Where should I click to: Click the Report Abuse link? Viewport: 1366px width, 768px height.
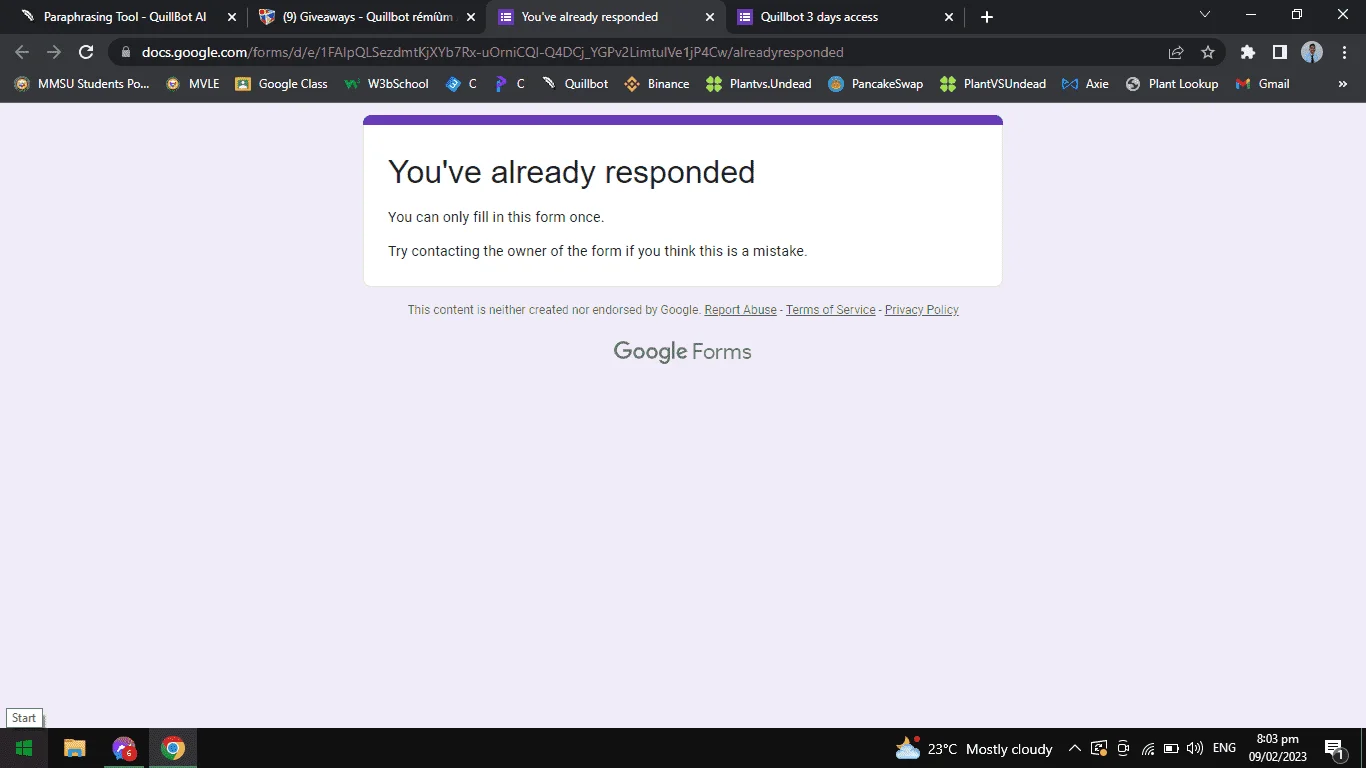(x=740, y=310)
